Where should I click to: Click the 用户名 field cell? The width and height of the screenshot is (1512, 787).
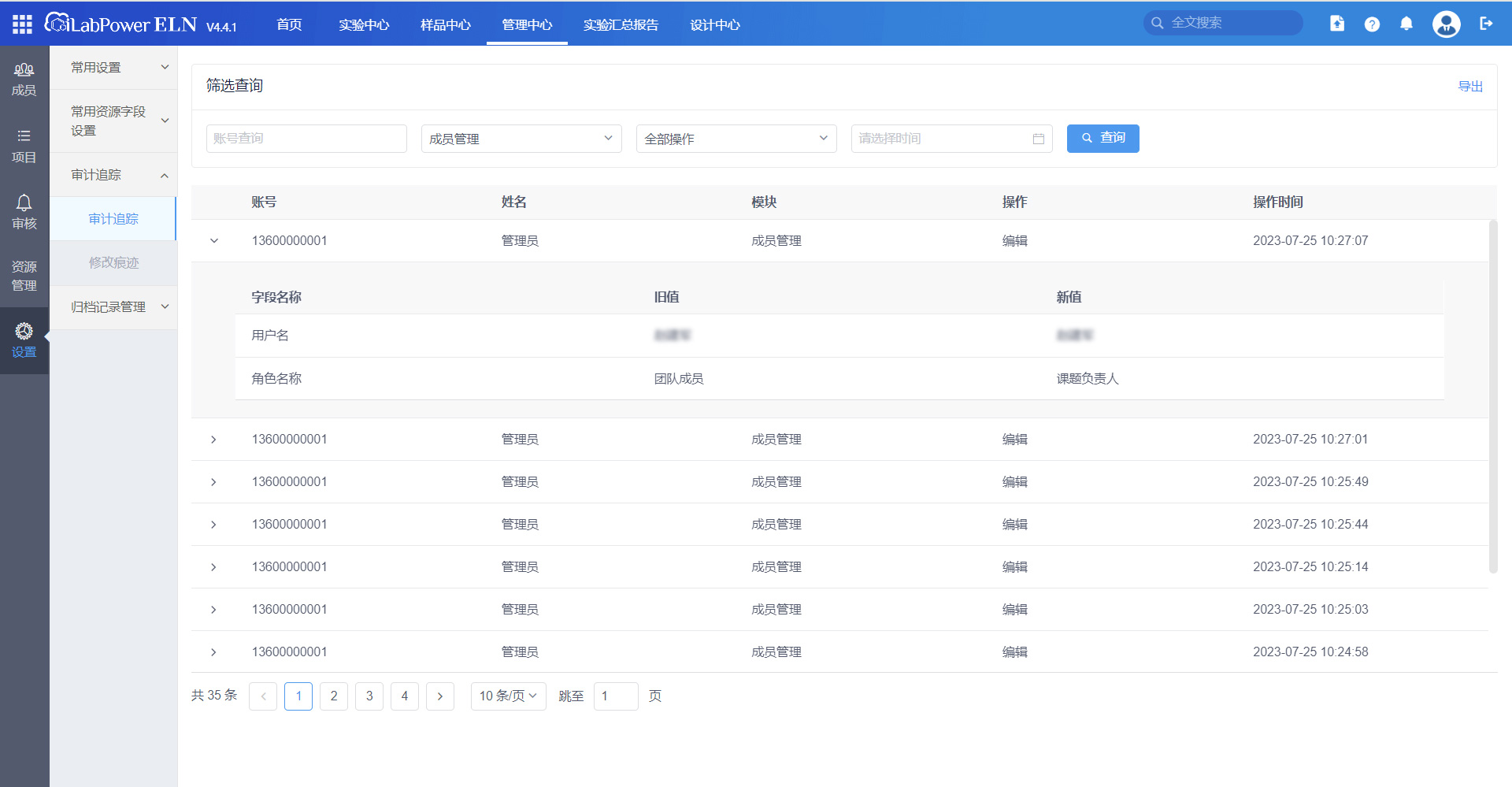click(270, 336)
